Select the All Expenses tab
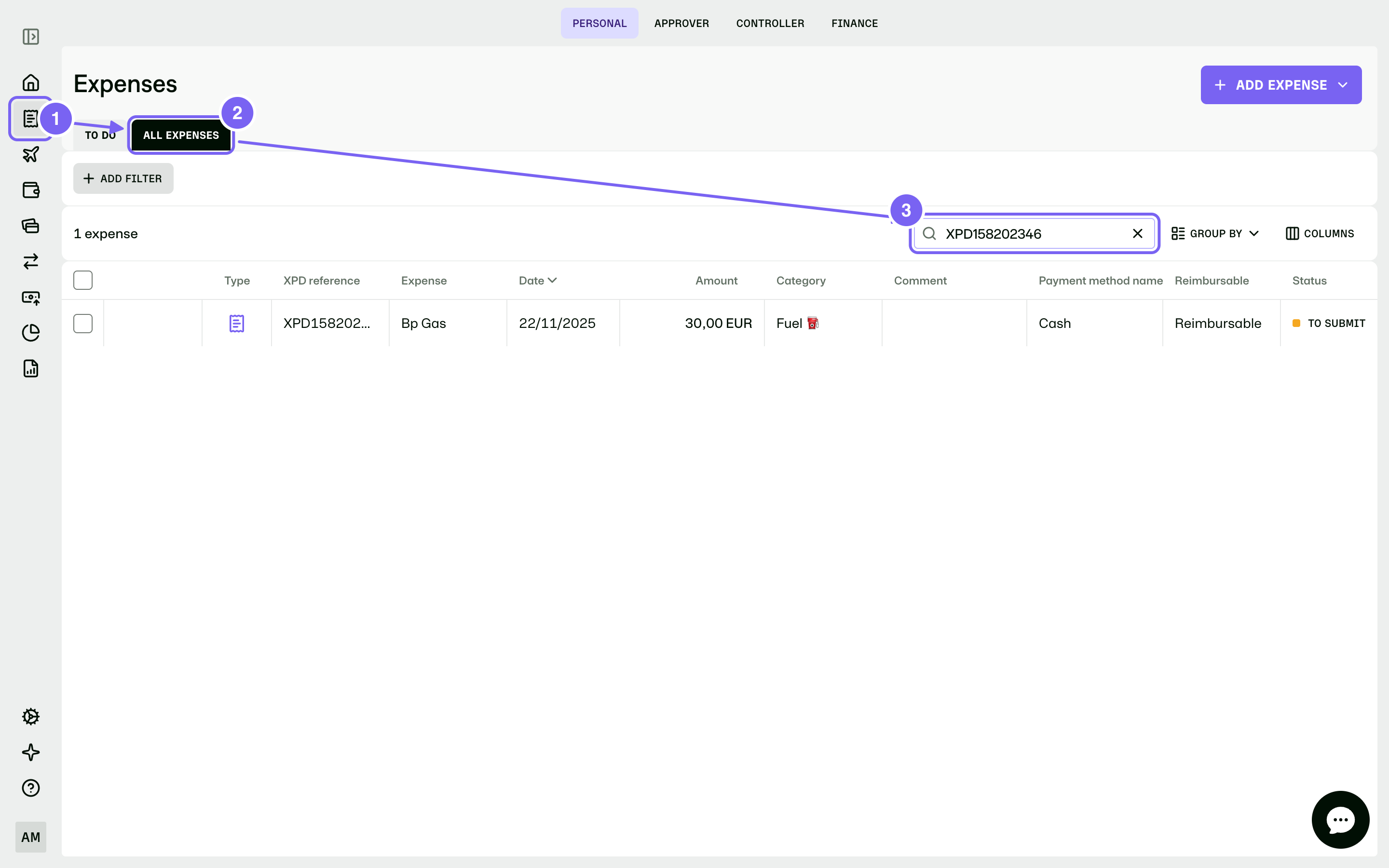 point(181,136)
